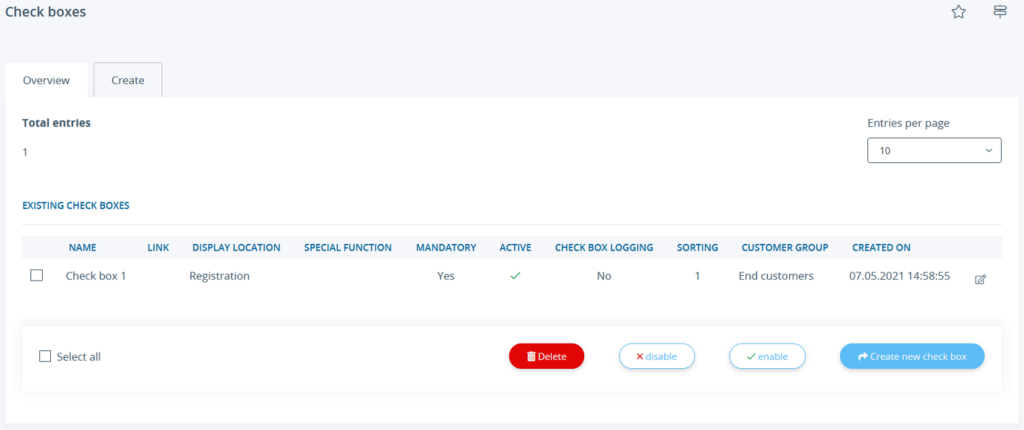This screenshot has height=430, width=1024.
Task: Click the DISPLAY LOCATION column header
Action: [236, 248]
